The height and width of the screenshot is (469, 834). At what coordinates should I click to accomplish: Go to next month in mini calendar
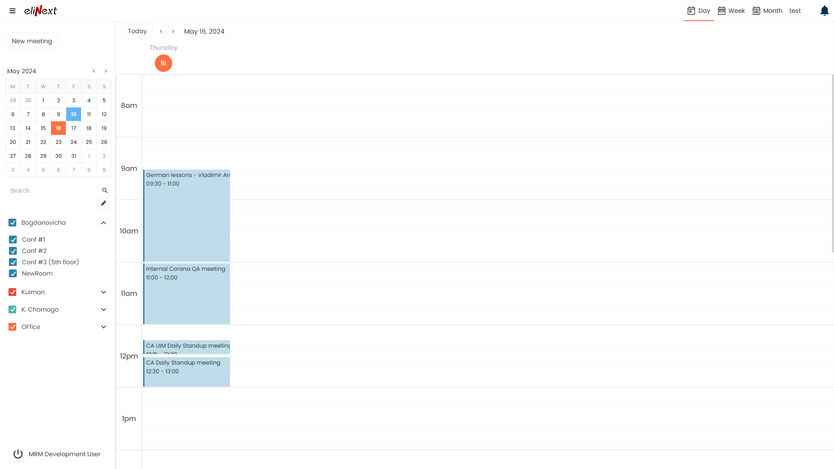click(106, 71)
